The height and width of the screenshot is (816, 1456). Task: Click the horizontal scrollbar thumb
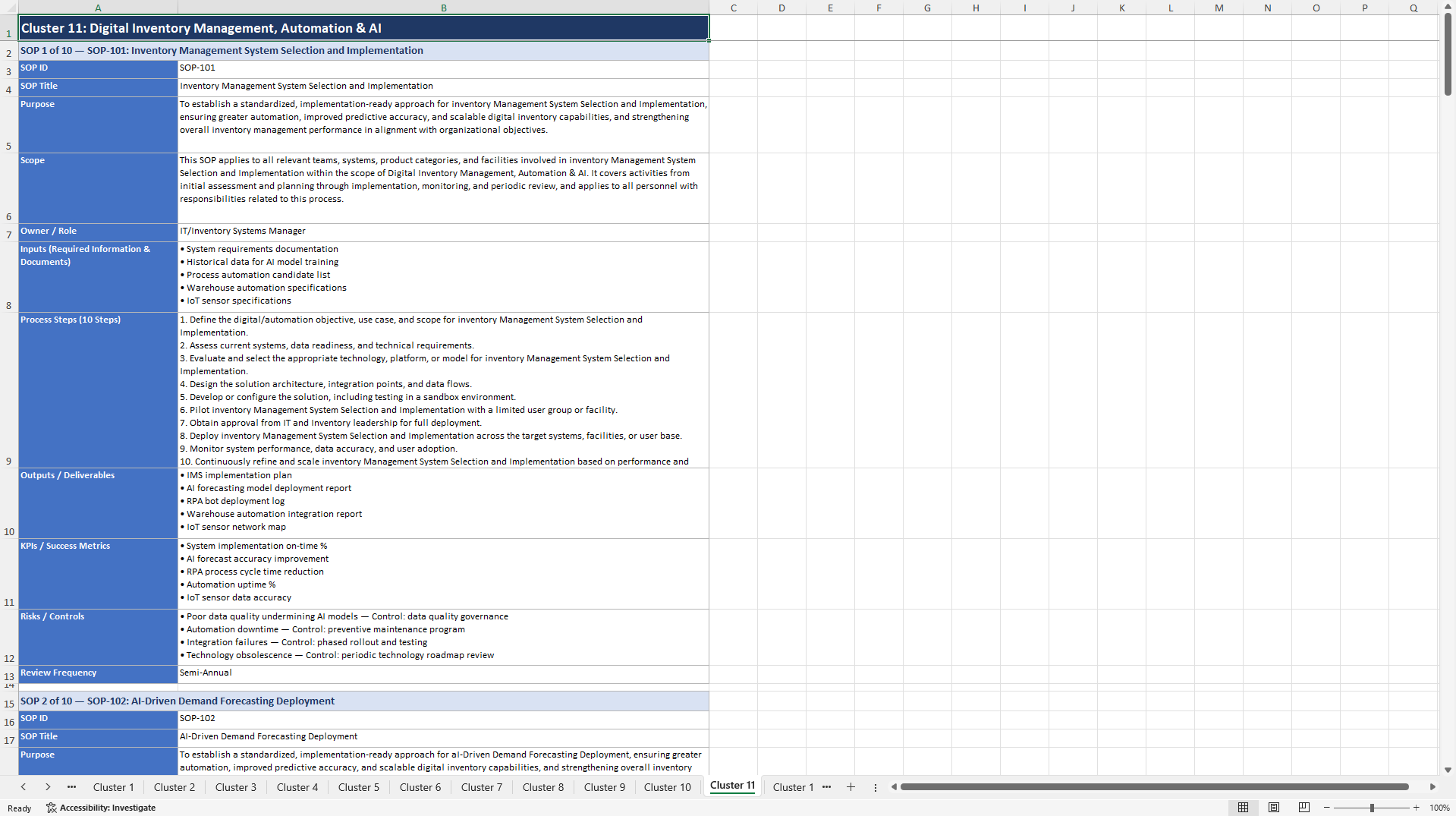(x=1154, y=787)
